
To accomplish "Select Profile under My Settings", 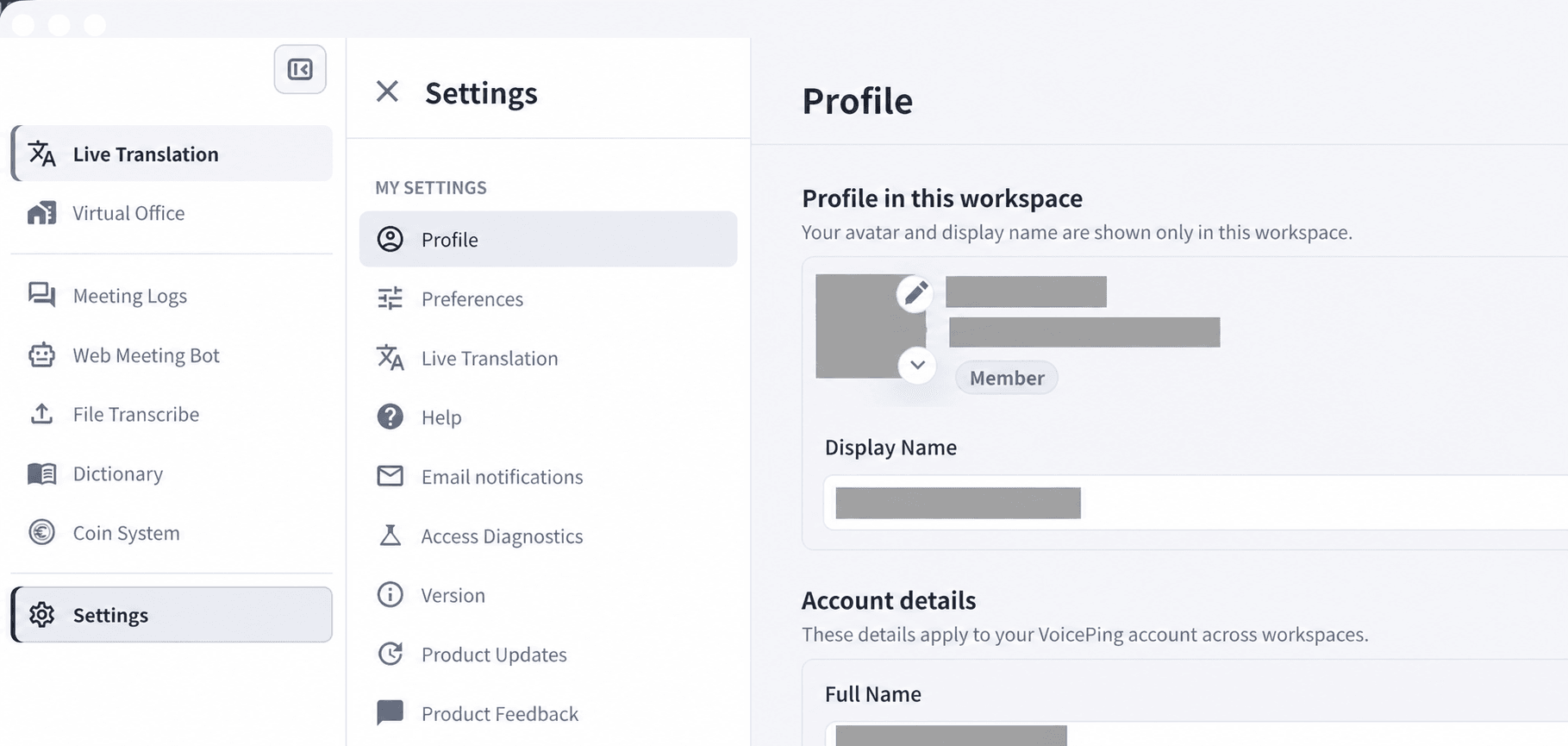I will (x=548, y=239).
